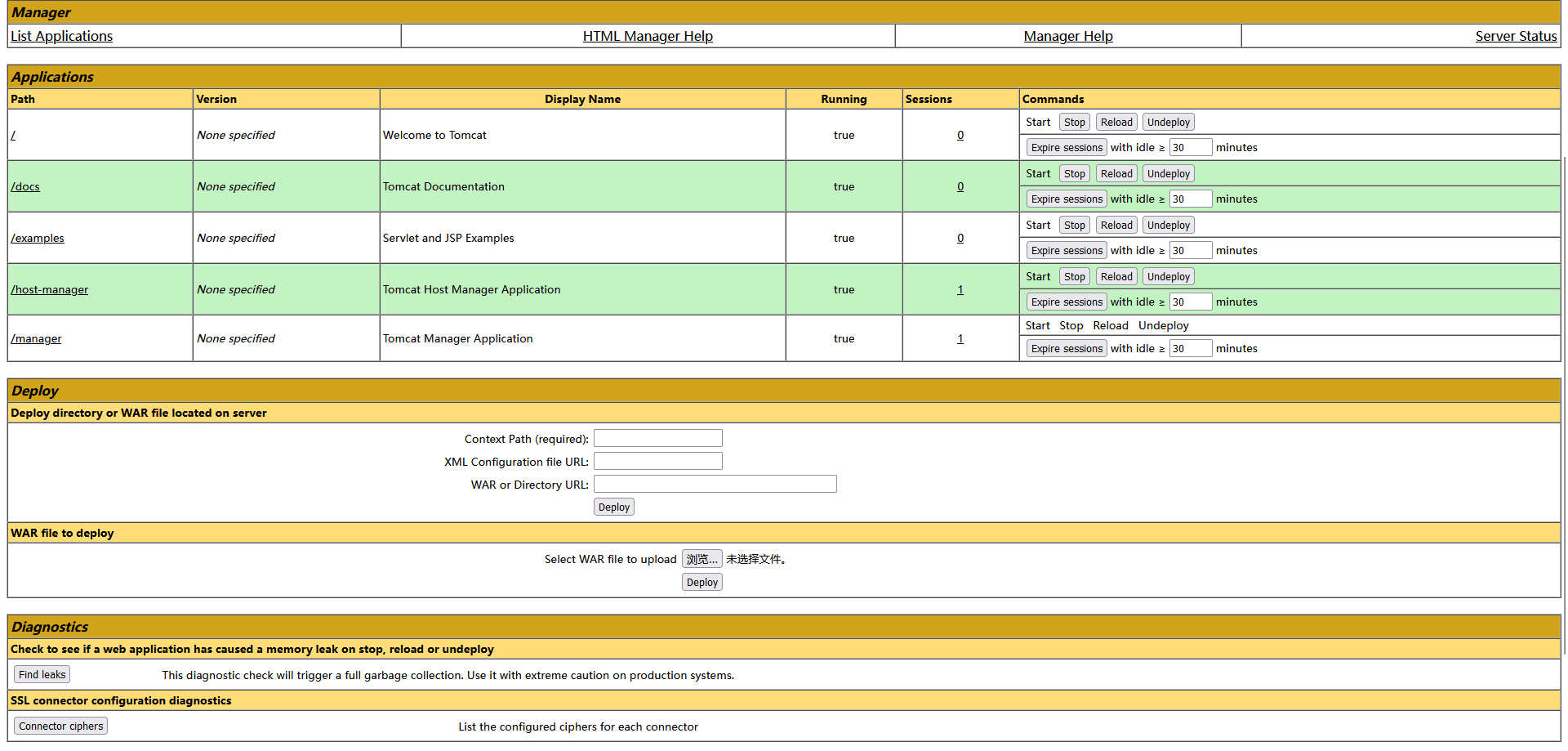View sessions count for Servlet and JSP Examples
This screenshot has width=1568, height=751.
click(x=960, y=238)
